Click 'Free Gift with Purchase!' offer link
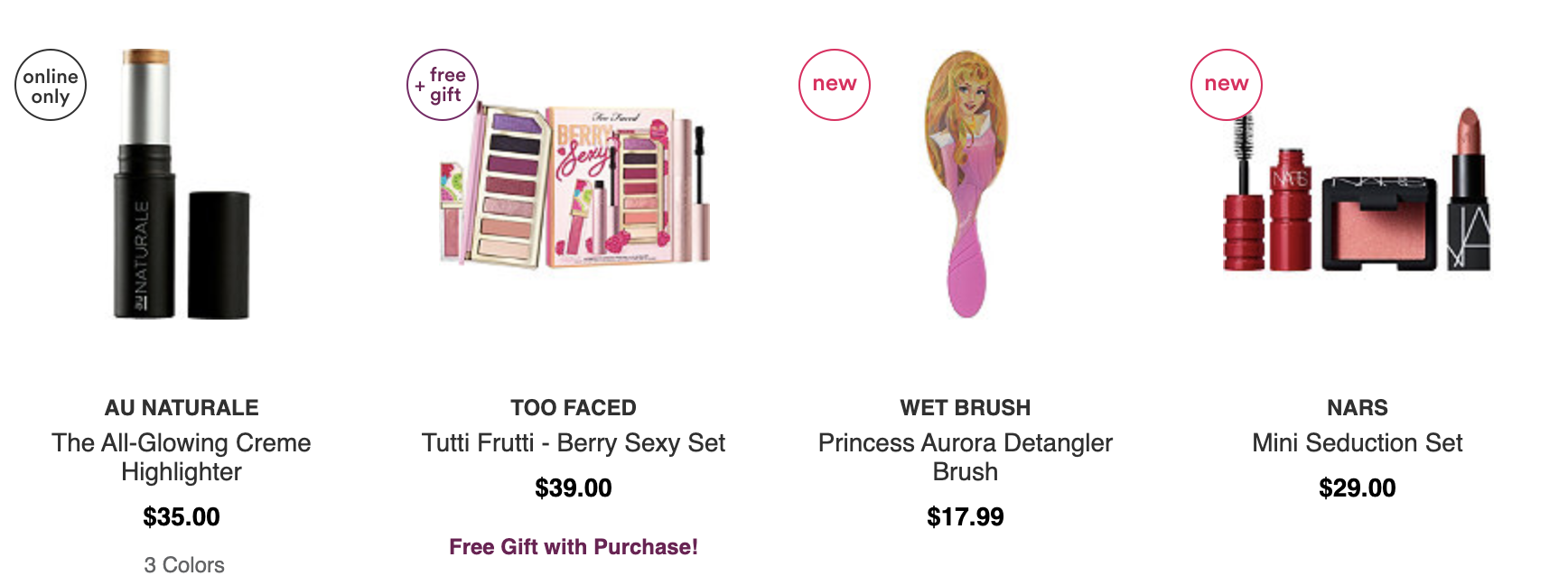Viewport: 1568px width, 585px height. (x=574, y=547)
